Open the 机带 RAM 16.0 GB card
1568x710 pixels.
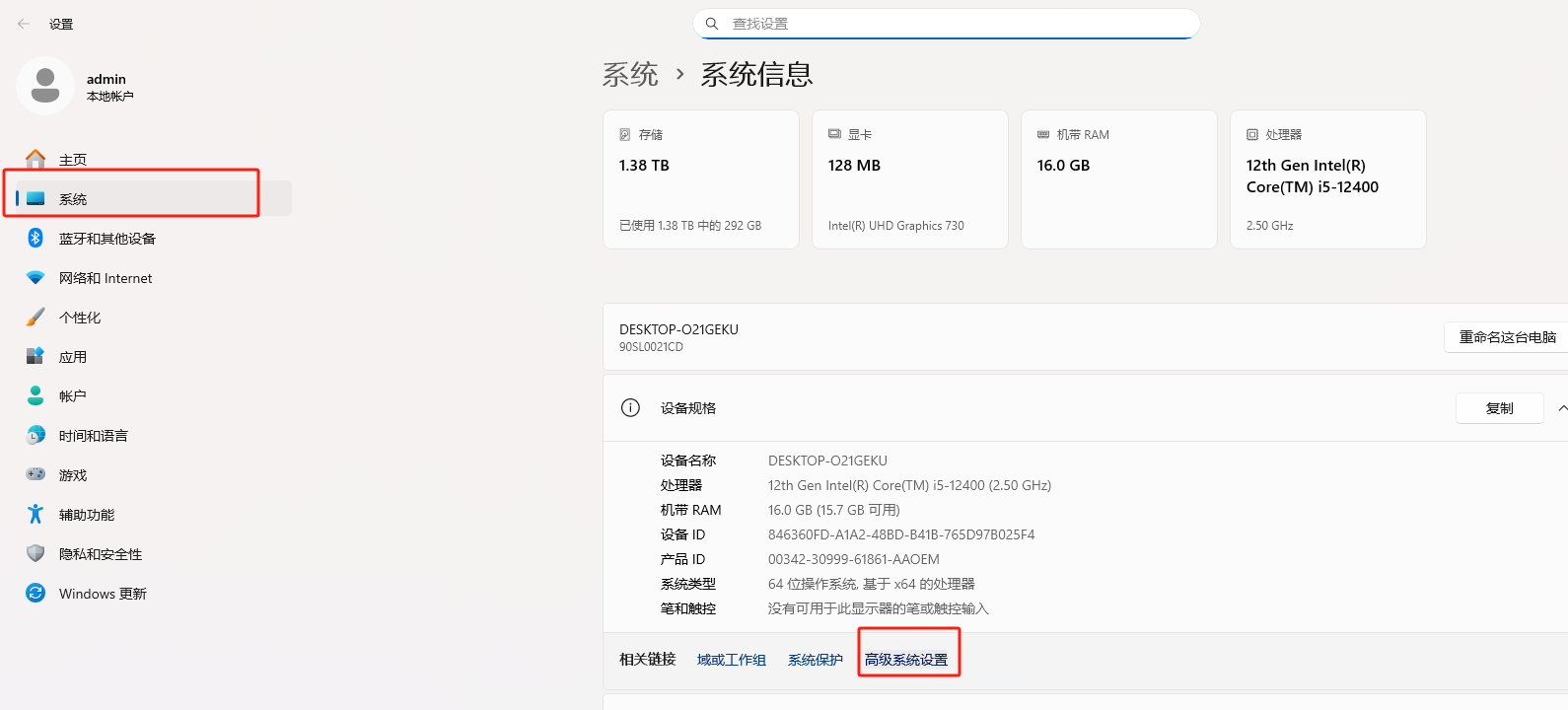pos(1119,179)
